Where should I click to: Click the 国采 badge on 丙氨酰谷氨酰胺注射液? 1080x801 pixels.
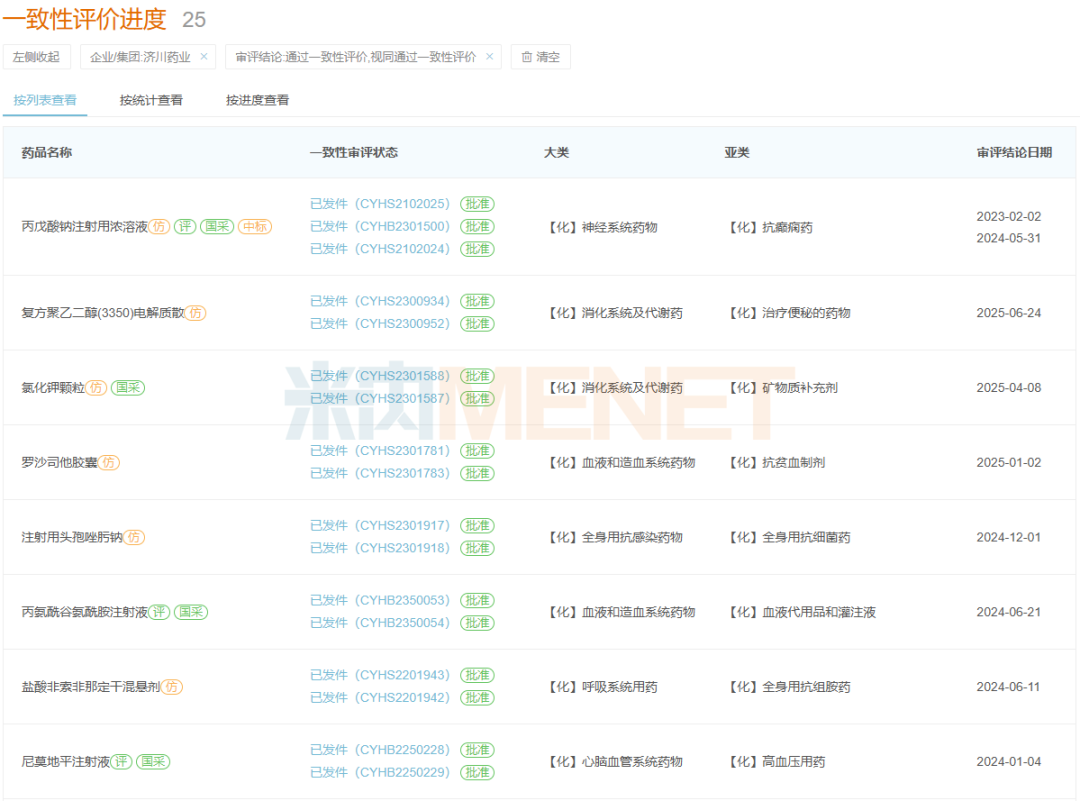[191, 612]
